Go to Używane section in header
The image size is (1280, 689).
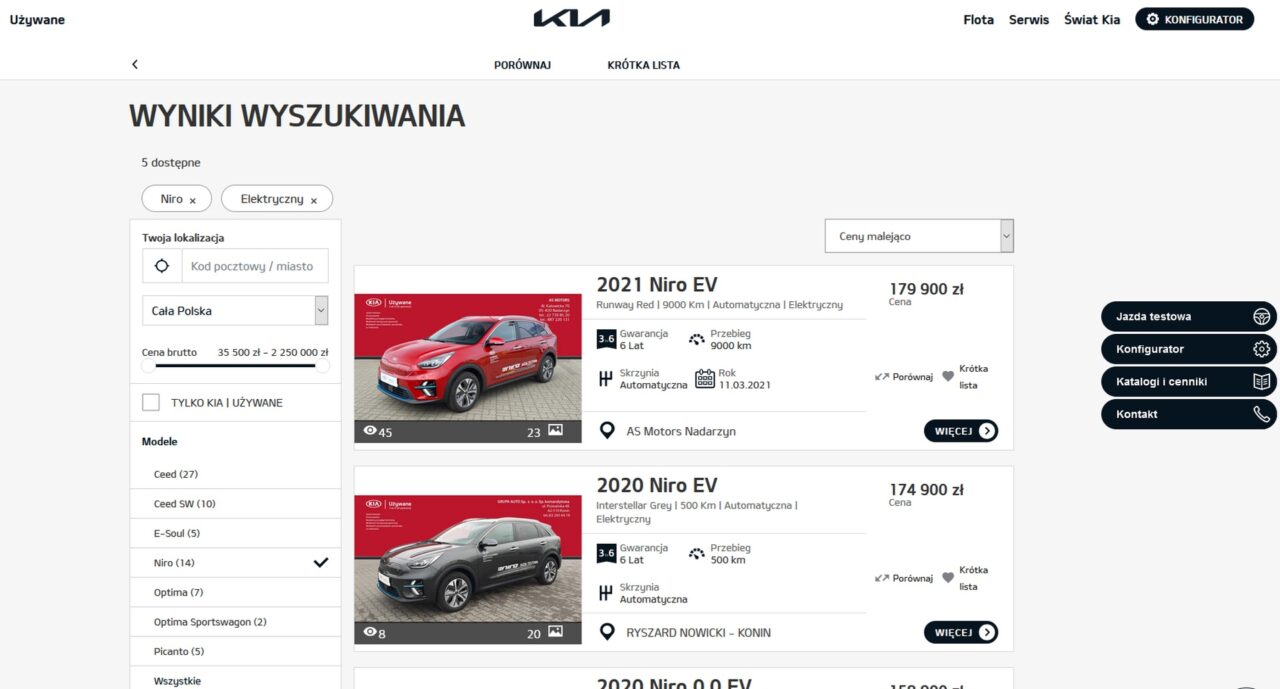click(37, 20)
